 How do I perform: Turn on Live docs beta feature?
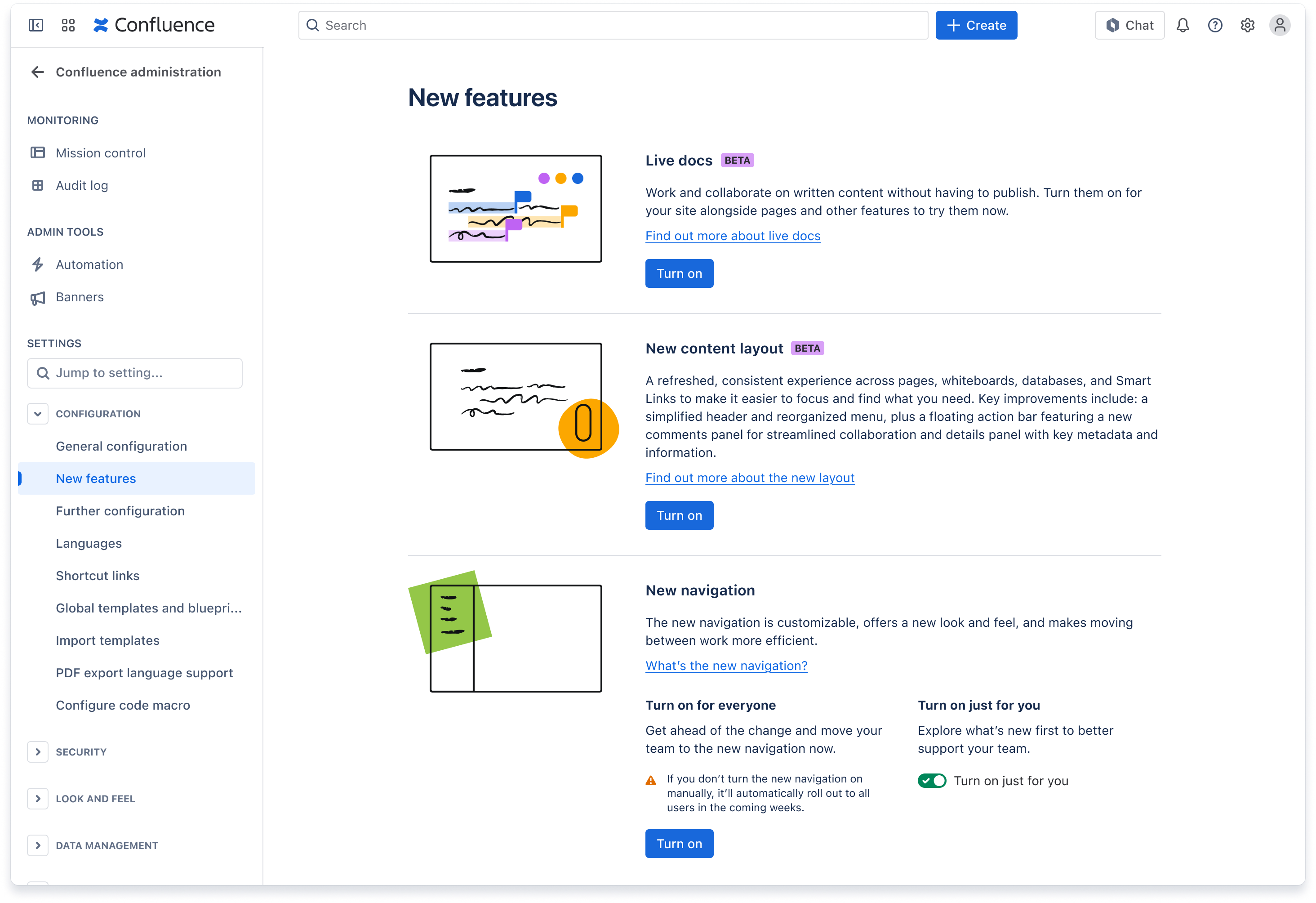tap(679, 273)
